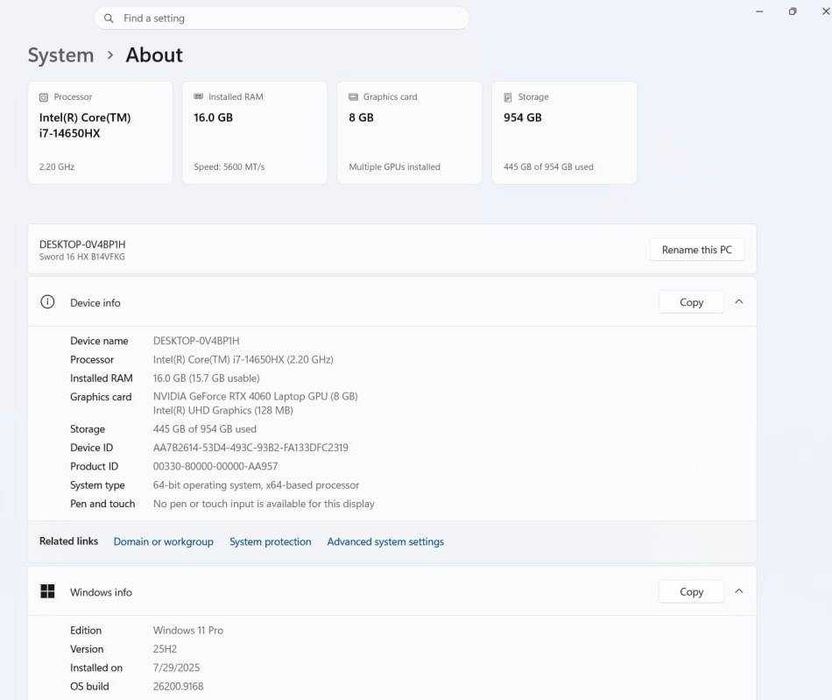Click 'Pen and touch' label

[x=102, y=504]
